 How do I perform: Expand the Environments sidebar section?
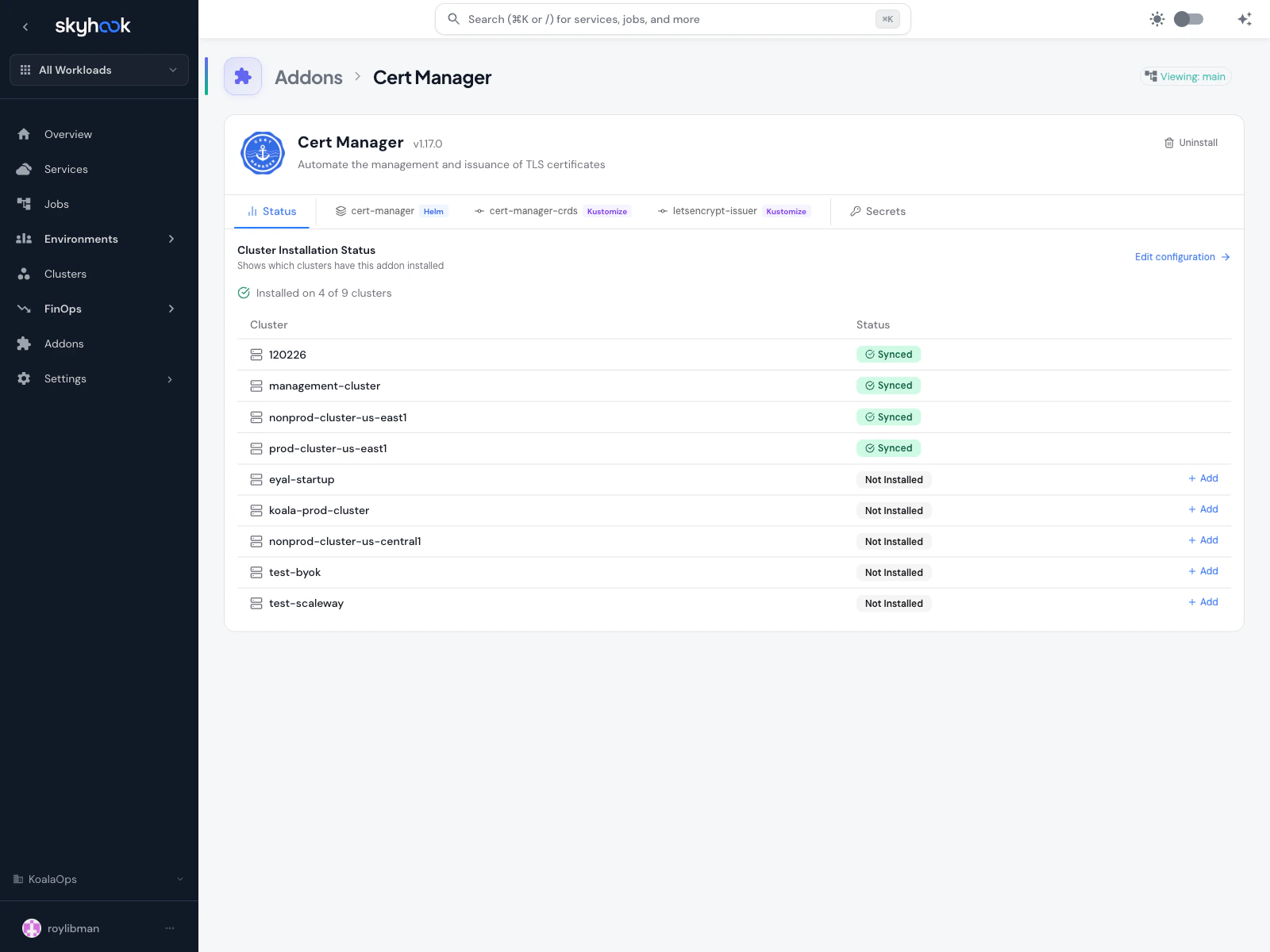tap(81, 239)
